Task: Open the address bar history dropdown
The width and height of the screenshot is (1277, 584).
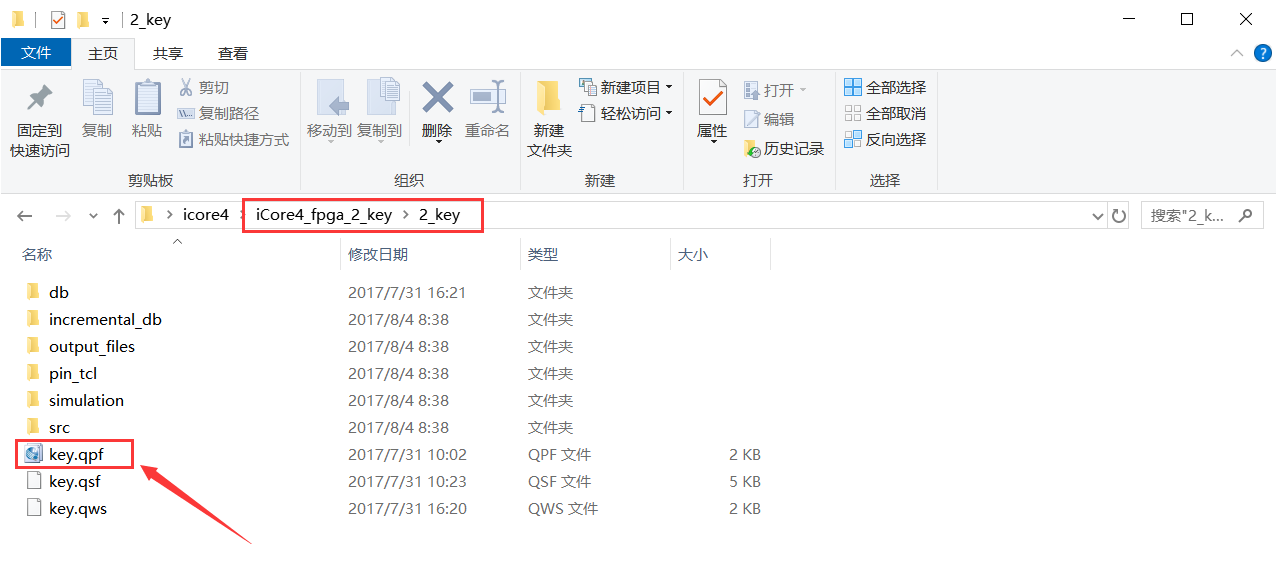Action: click(1096, 215)
